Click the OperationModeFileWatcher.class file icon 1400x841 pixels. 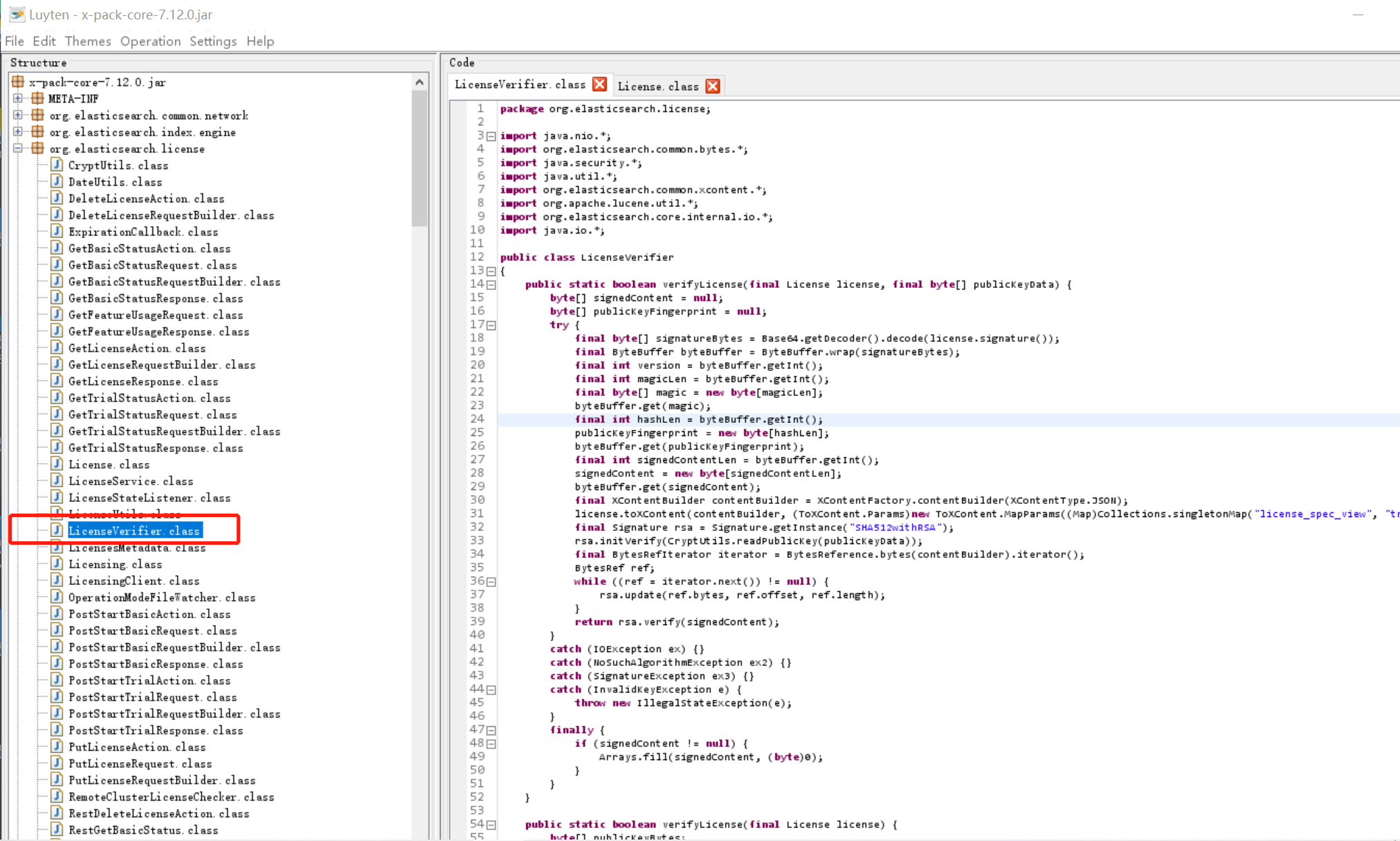[57, 597]
